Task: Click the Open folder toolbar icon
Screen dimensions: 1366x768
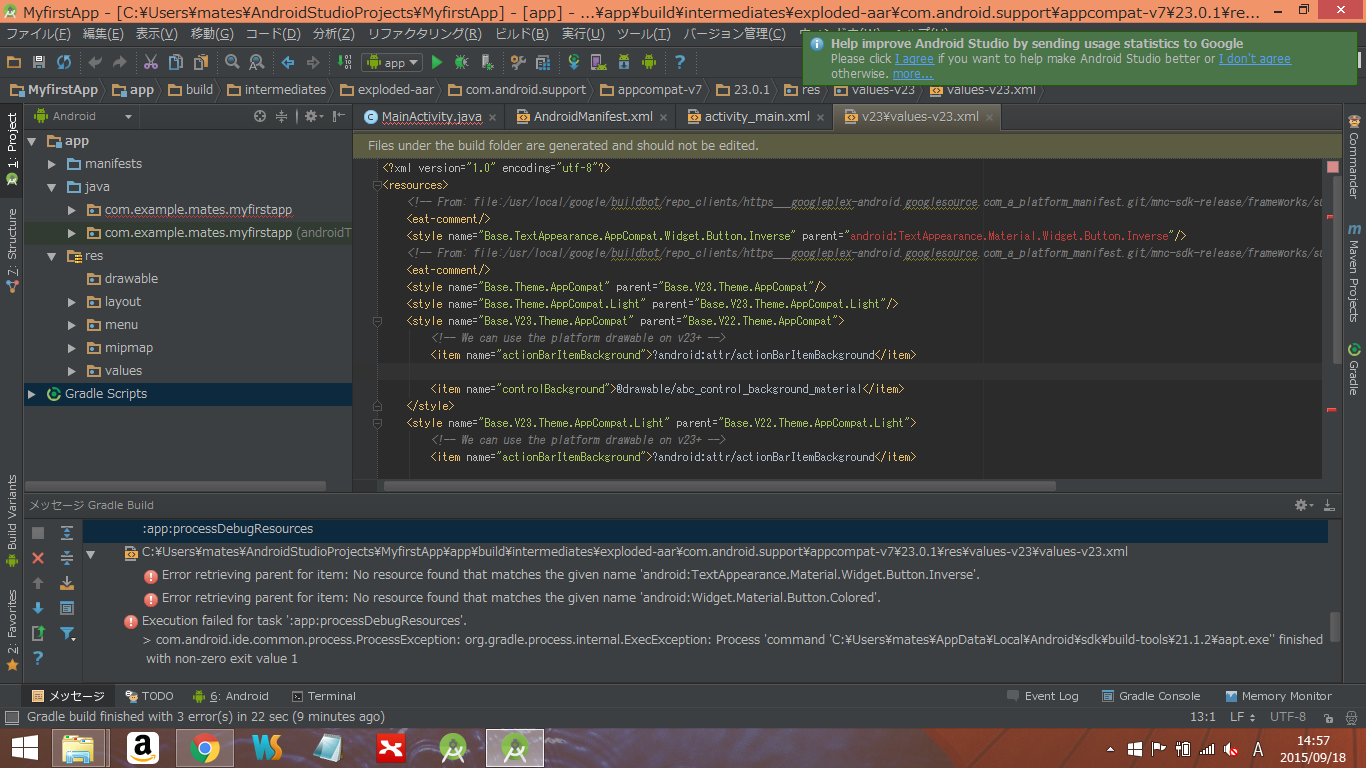Action: coord(14,62)
